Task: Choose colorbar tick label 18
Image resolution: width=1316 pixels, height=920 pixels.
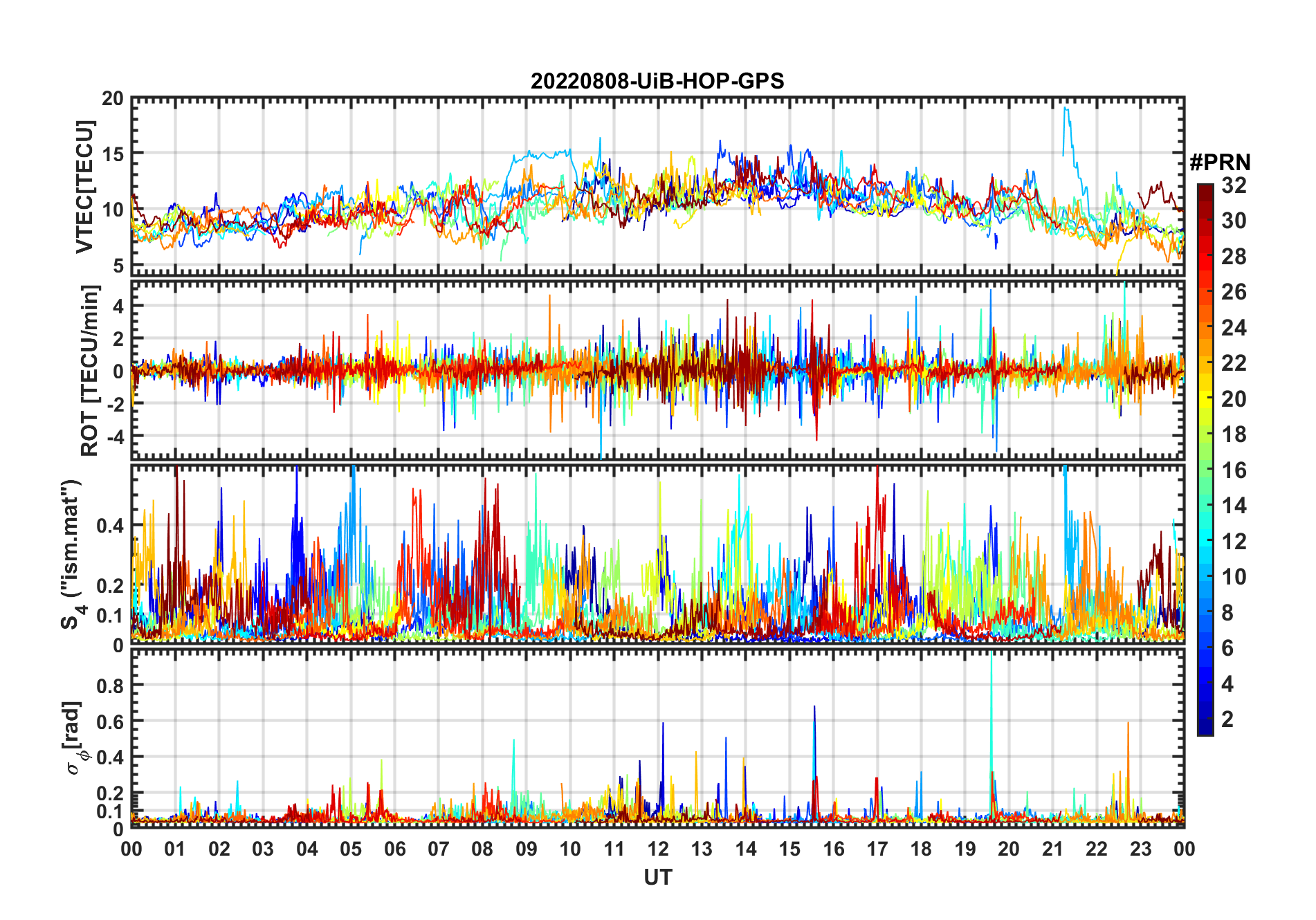Action: coord(1234,434)
